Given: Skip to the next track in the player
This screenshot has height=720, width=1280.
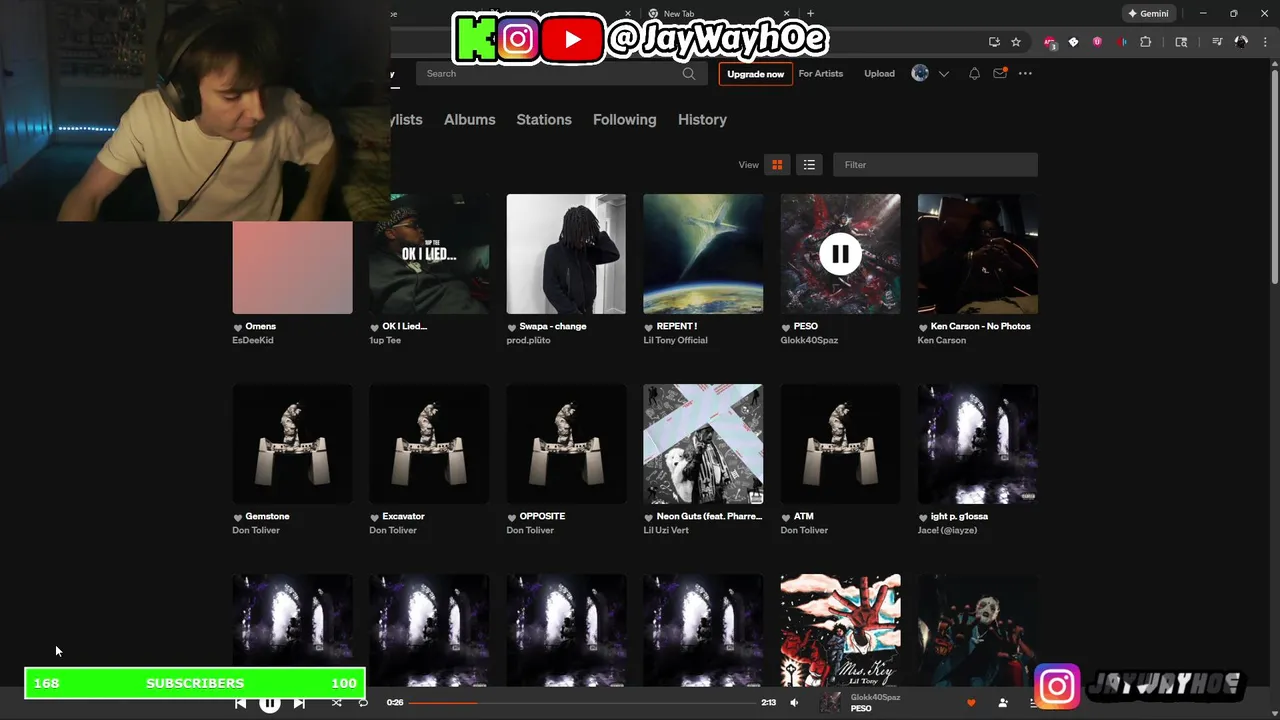Looking at the screenshot, I should (x=299, y=703).
